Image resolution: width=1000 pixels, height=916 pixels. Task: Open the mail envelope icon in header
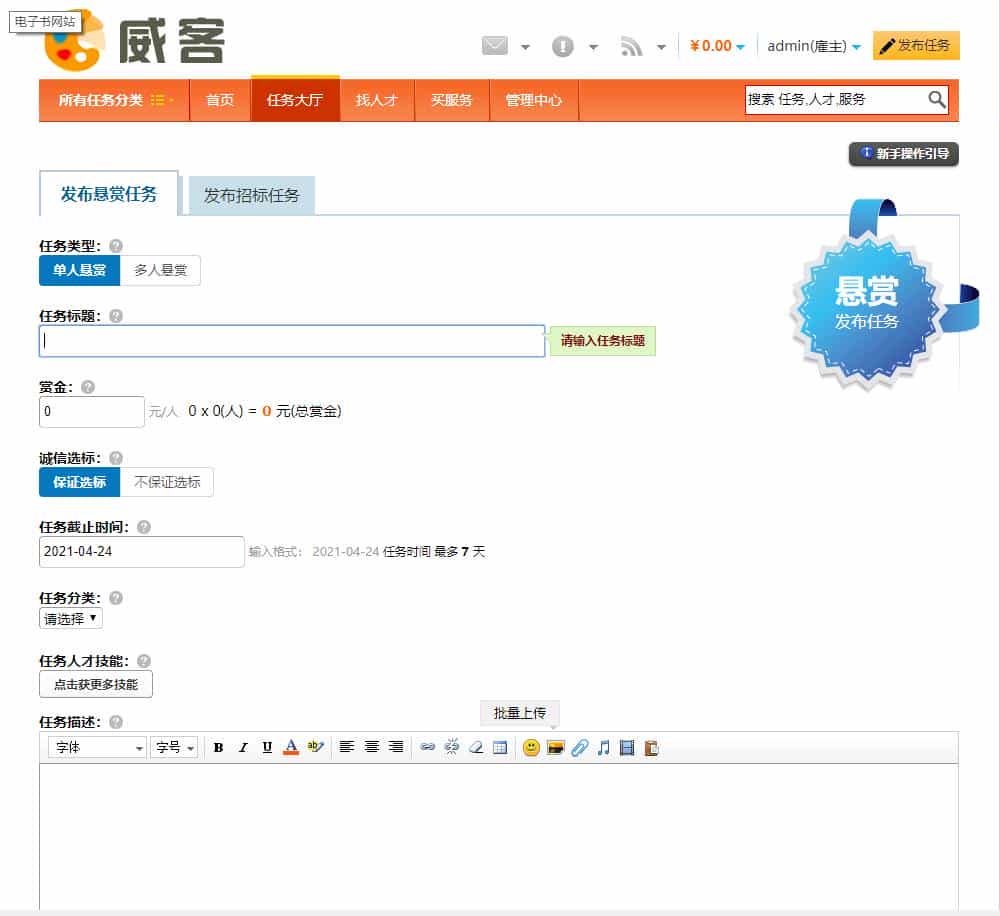point(495,46)
